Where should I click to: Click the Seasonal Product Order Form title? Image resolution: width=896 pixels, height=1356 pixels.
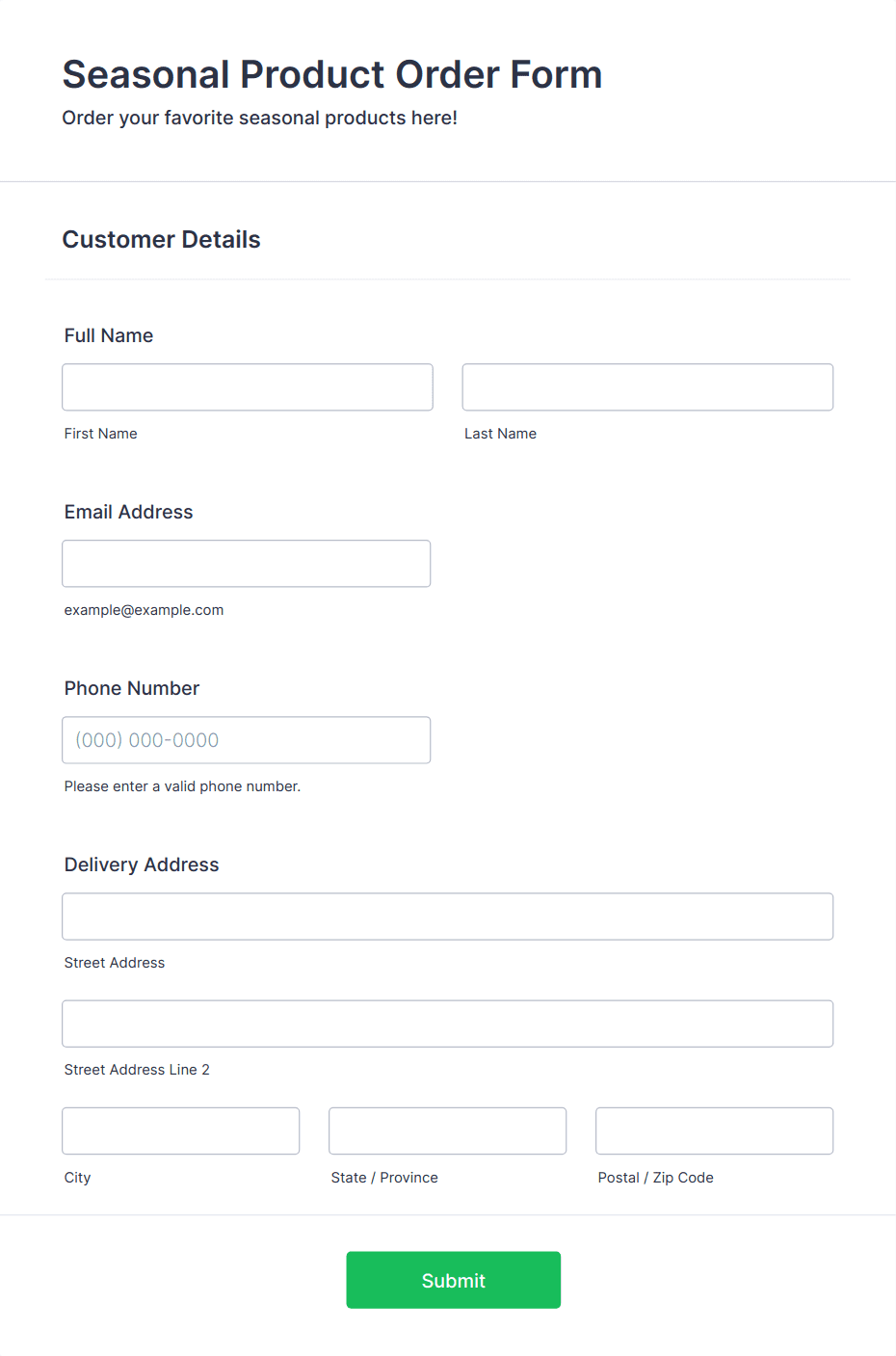point(332,74)
